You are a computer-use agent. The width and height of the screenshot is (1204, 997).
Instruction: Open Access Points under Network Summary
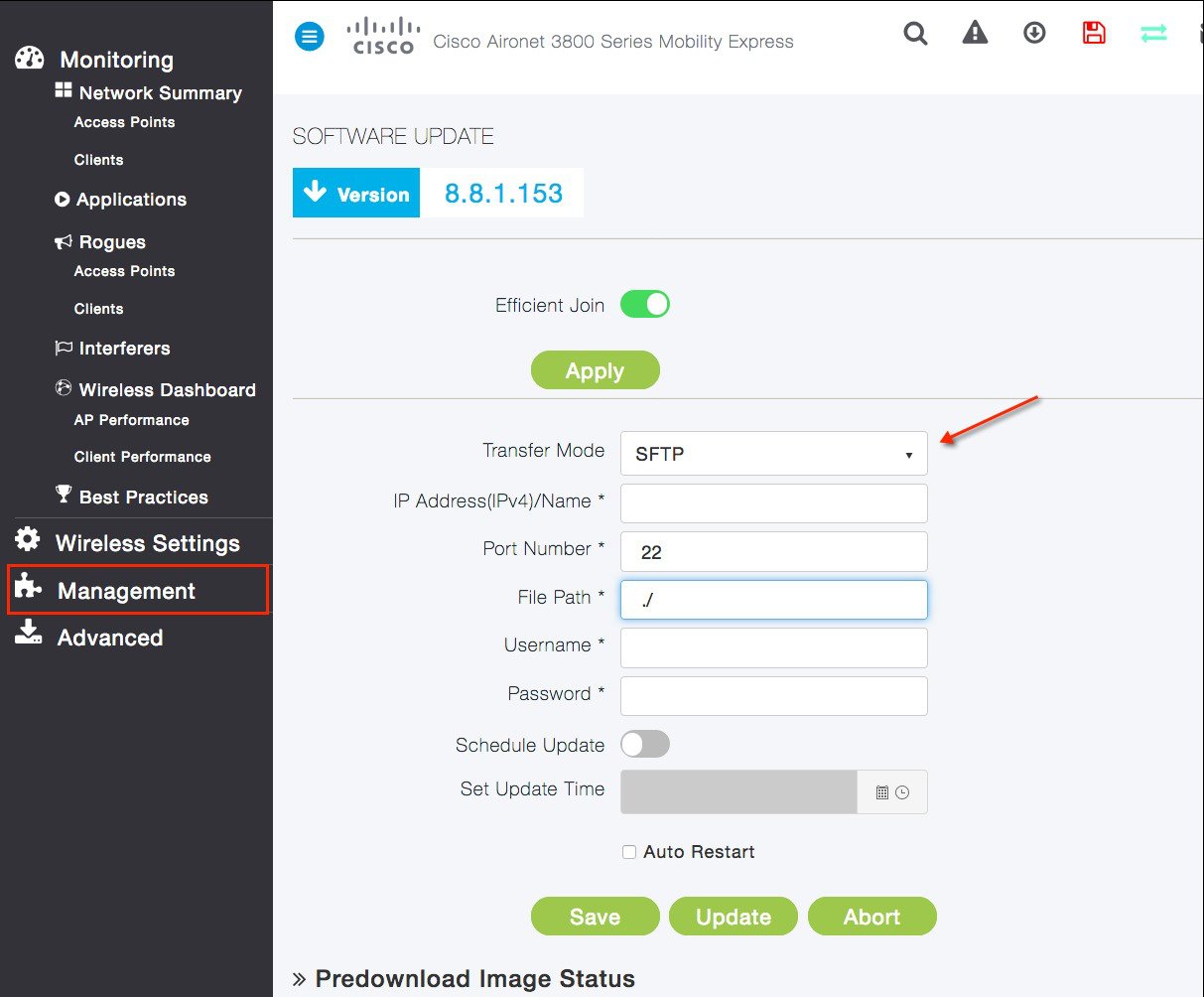(124, 122)
